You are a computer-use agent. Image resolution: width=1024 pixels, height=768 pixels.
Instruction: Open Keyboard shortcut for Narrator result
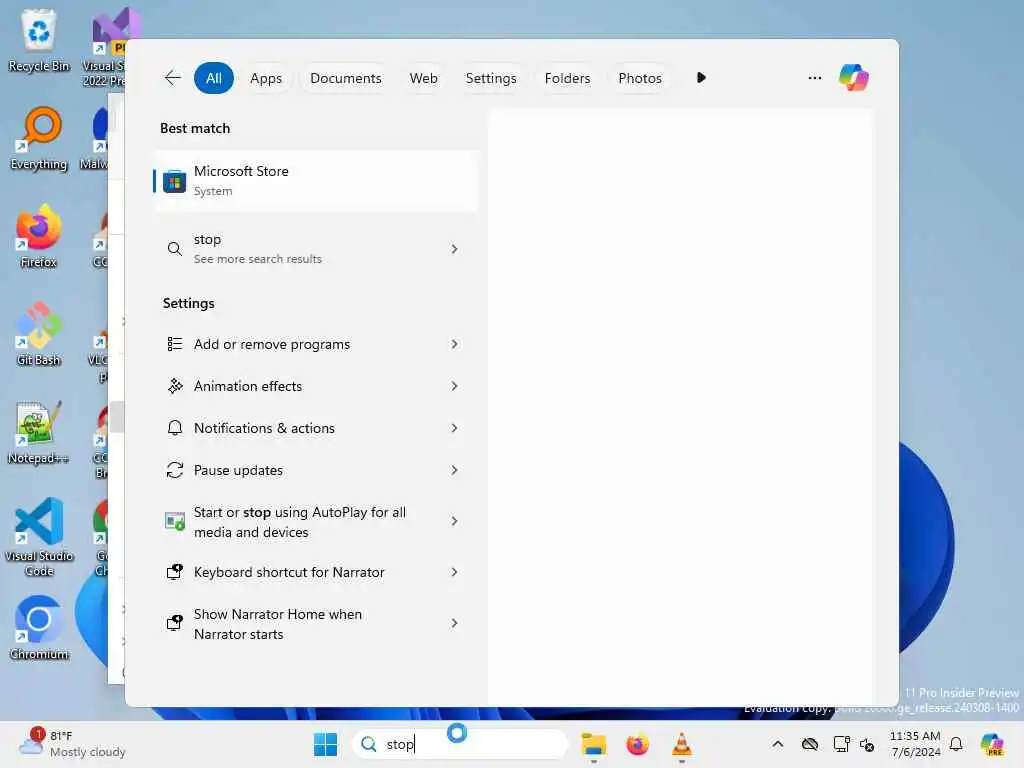[x=315, y=572]
